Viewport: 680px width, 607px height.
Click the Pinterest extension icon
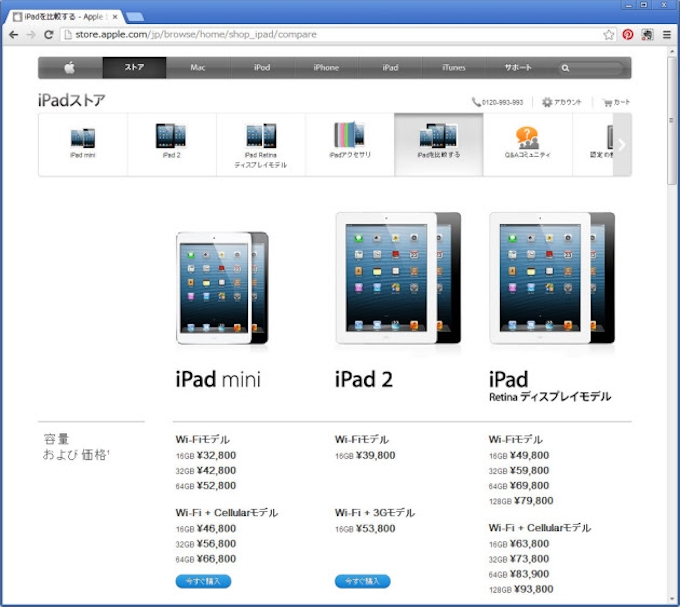628,34
